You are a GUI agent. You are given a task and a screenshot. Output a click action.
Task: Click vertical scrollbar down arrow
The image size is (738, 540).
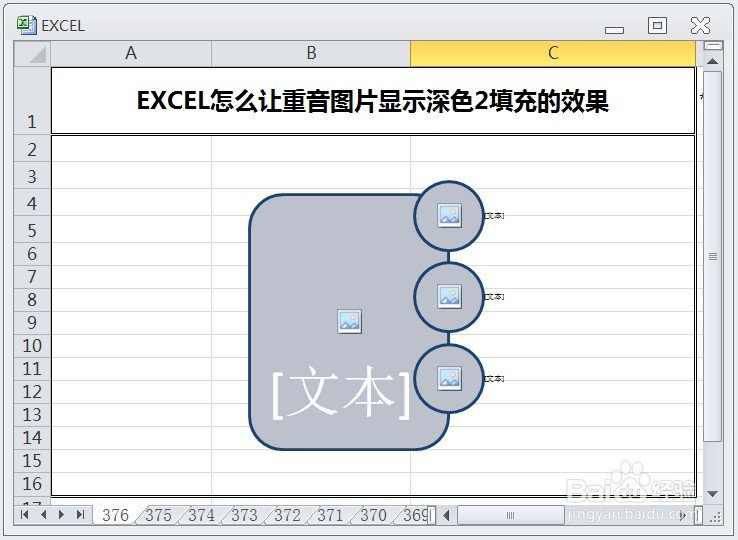tap(713, 494)
